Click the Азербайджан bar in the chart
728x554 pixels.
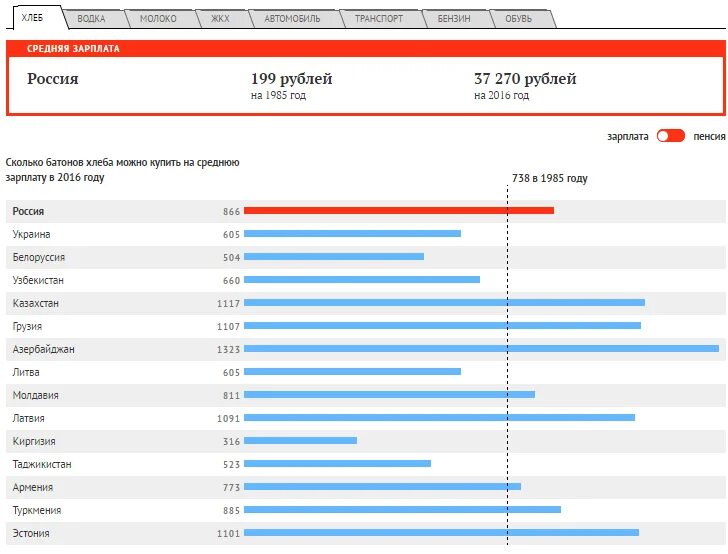click(481, 349)
